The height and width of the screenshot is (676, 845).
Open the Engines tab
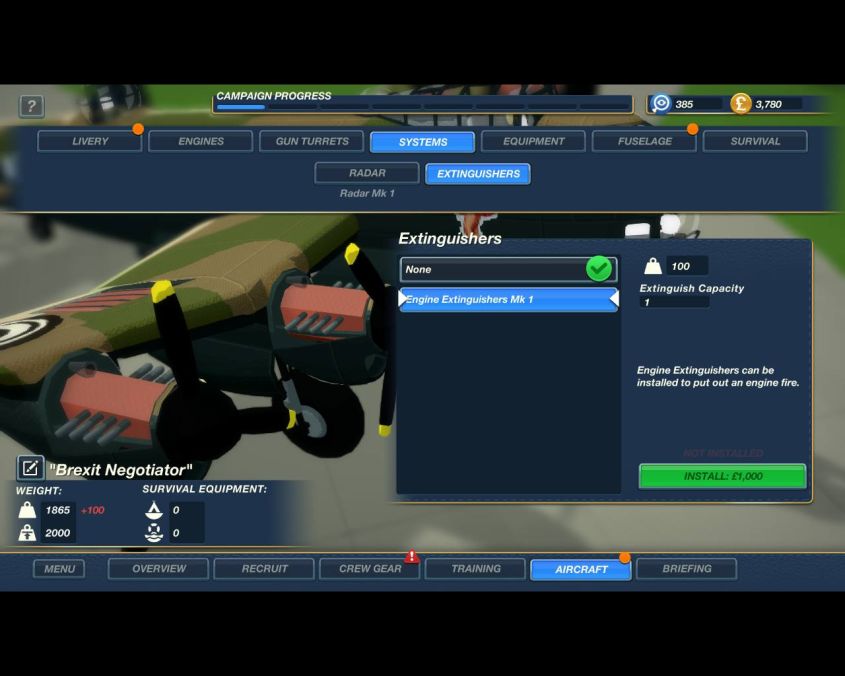tap(200, 141)
